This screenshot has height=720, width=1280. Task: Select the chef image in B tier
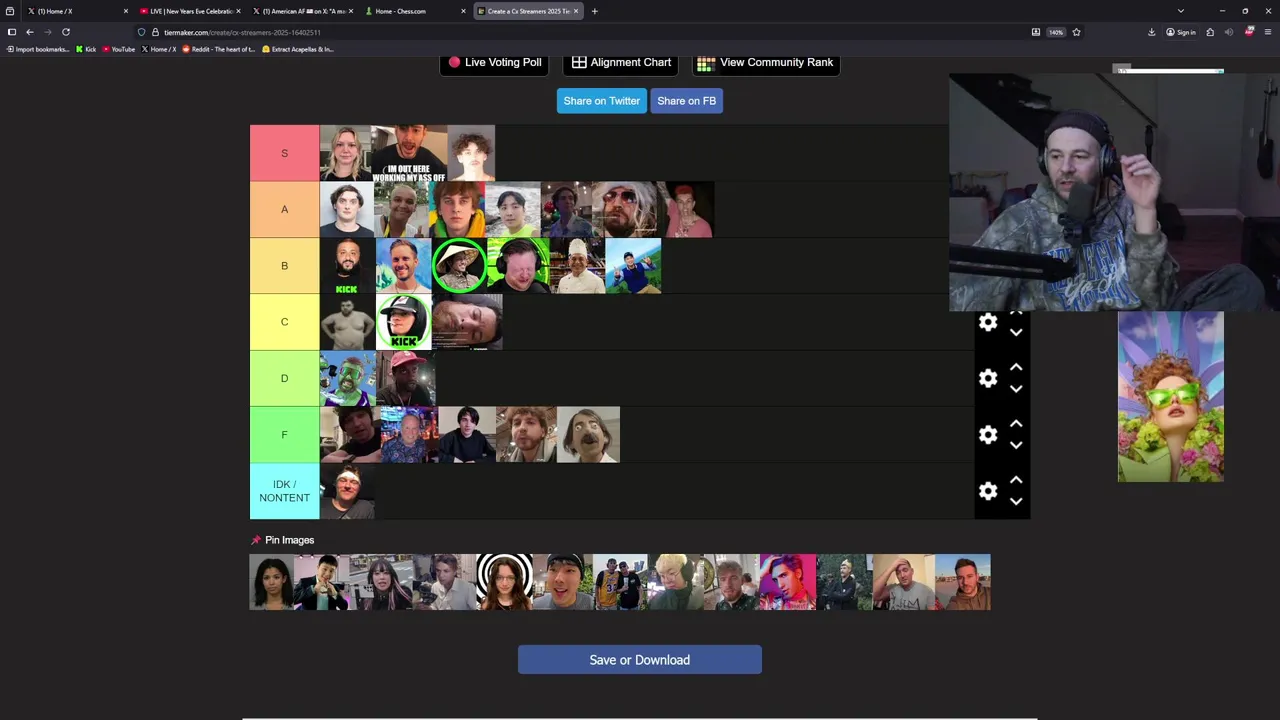577,265
